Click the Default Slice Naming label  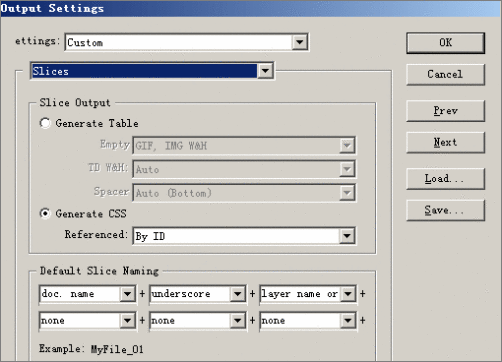click(x=99, y=271)
